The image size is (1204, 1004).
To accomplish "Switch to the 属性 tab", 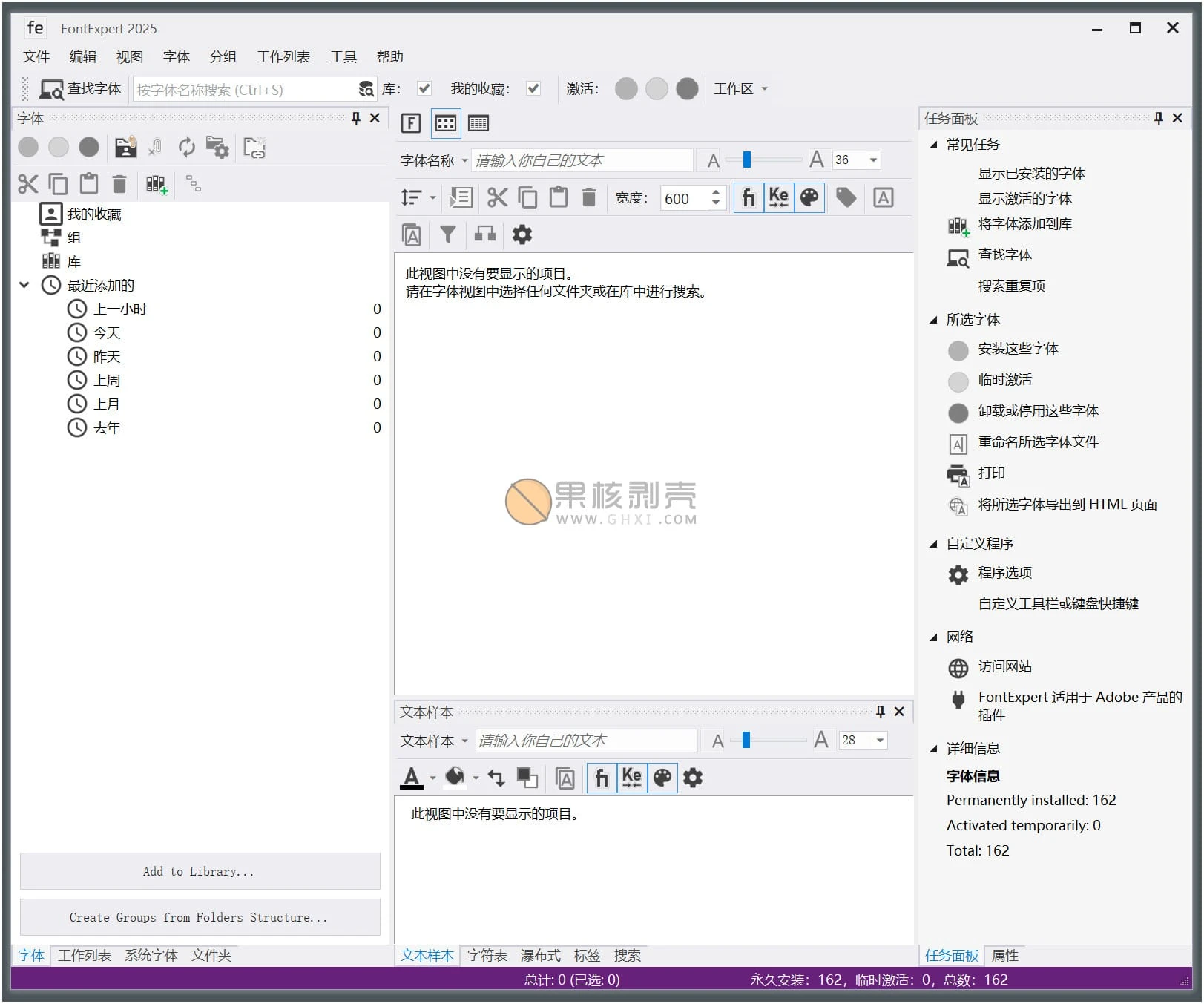I will click(x=1005, y=956).
